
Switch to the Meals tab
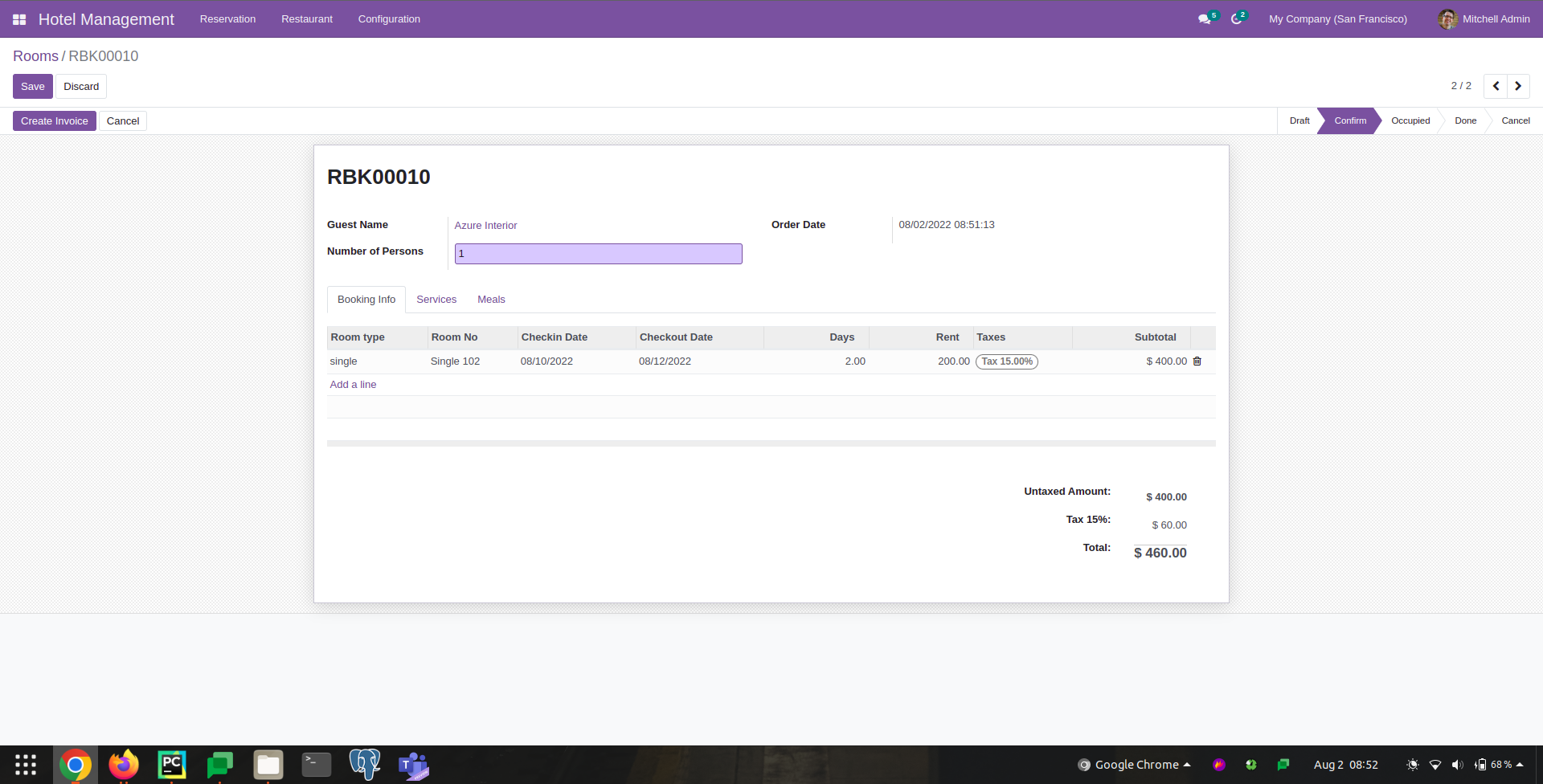tap(491, 300)
